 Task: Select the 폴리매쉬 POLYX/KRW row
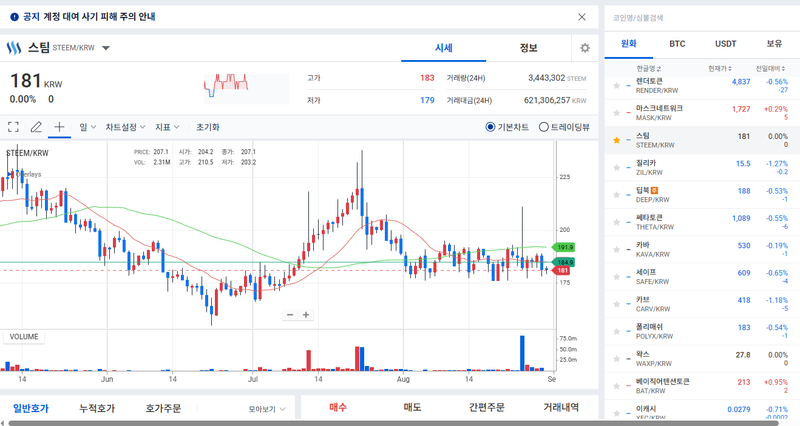tap(702, 332)
